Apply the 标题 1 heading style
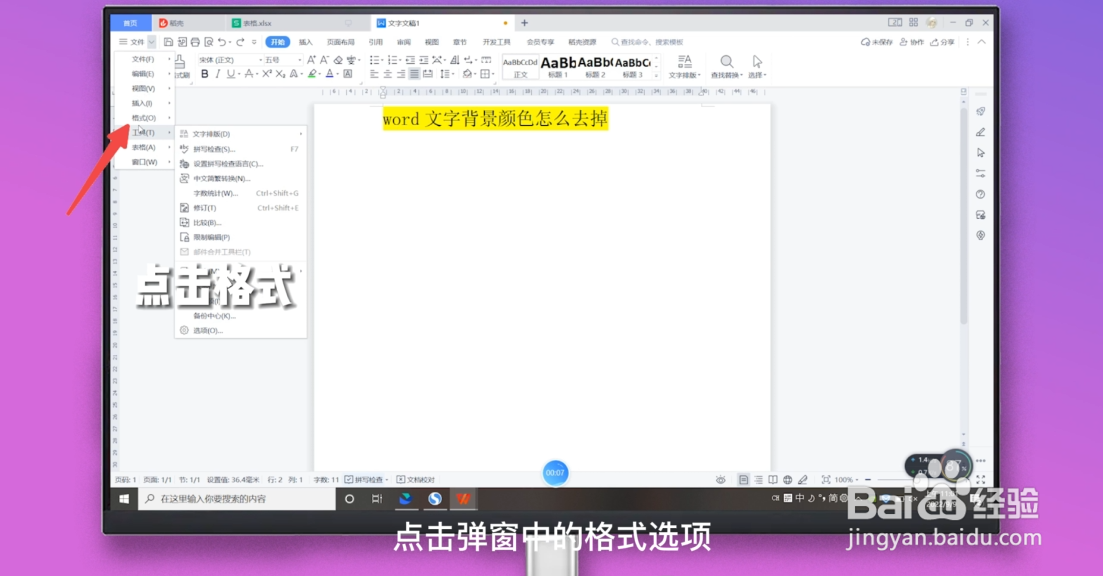Screen dimensions: 1103x576 click(x=559, y=67)
